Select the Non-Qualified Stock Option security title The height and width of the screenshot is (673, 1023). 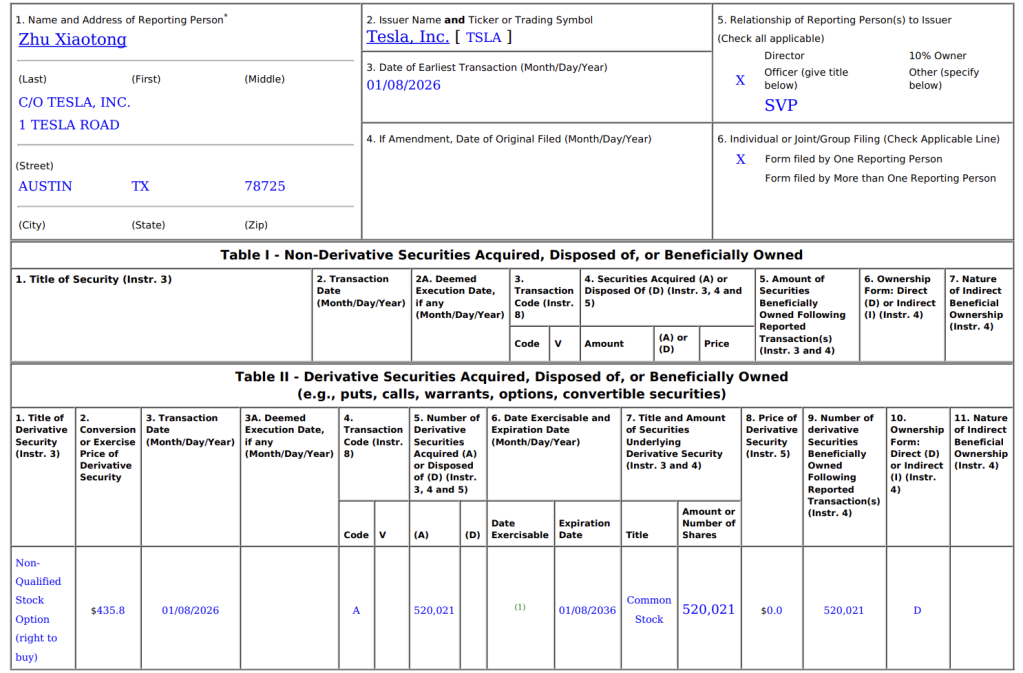pyautogui.click(x=38, y=609)
